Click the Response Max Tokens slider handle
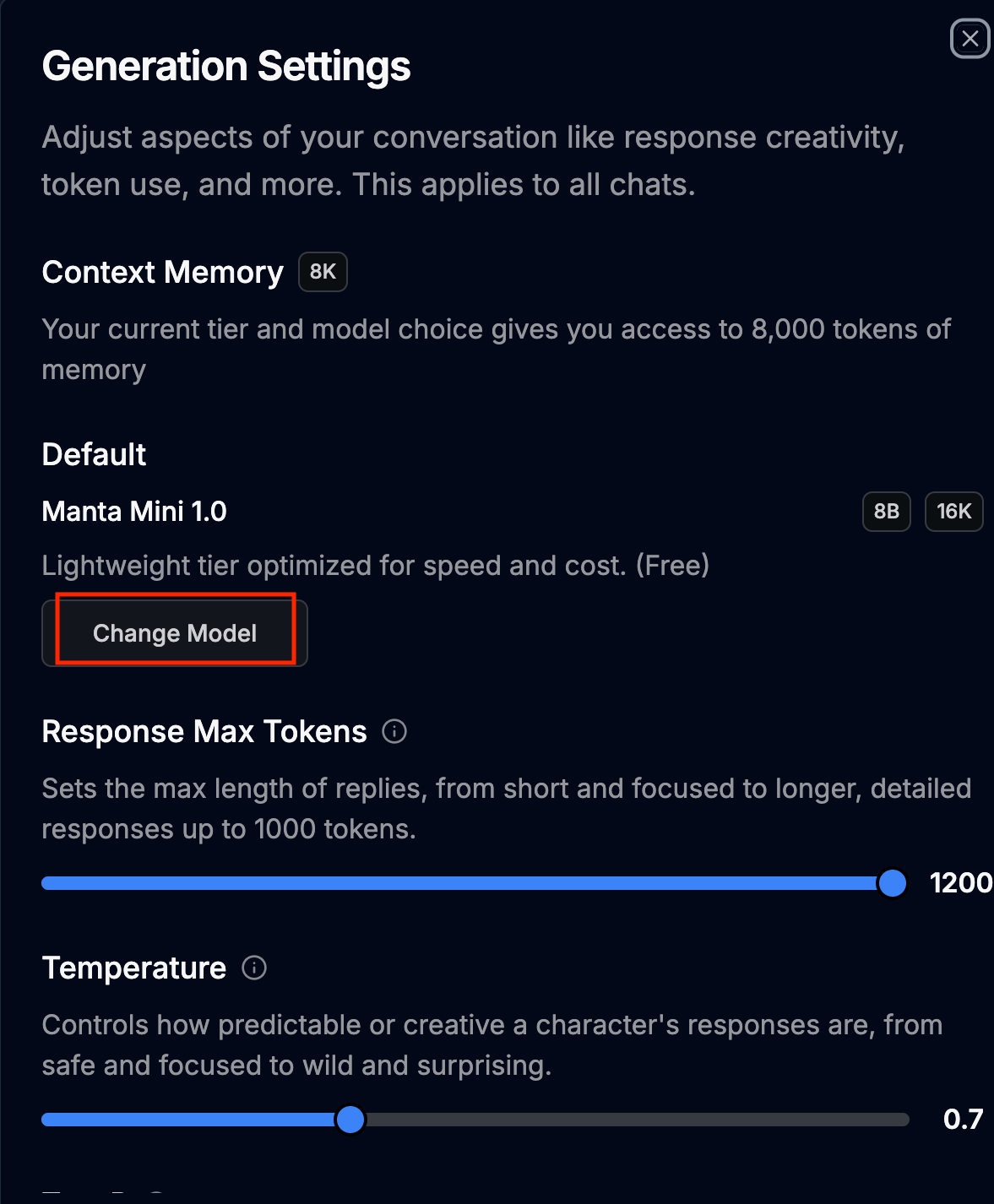This screenshot has height=1204, width=994. pos(892,883)
